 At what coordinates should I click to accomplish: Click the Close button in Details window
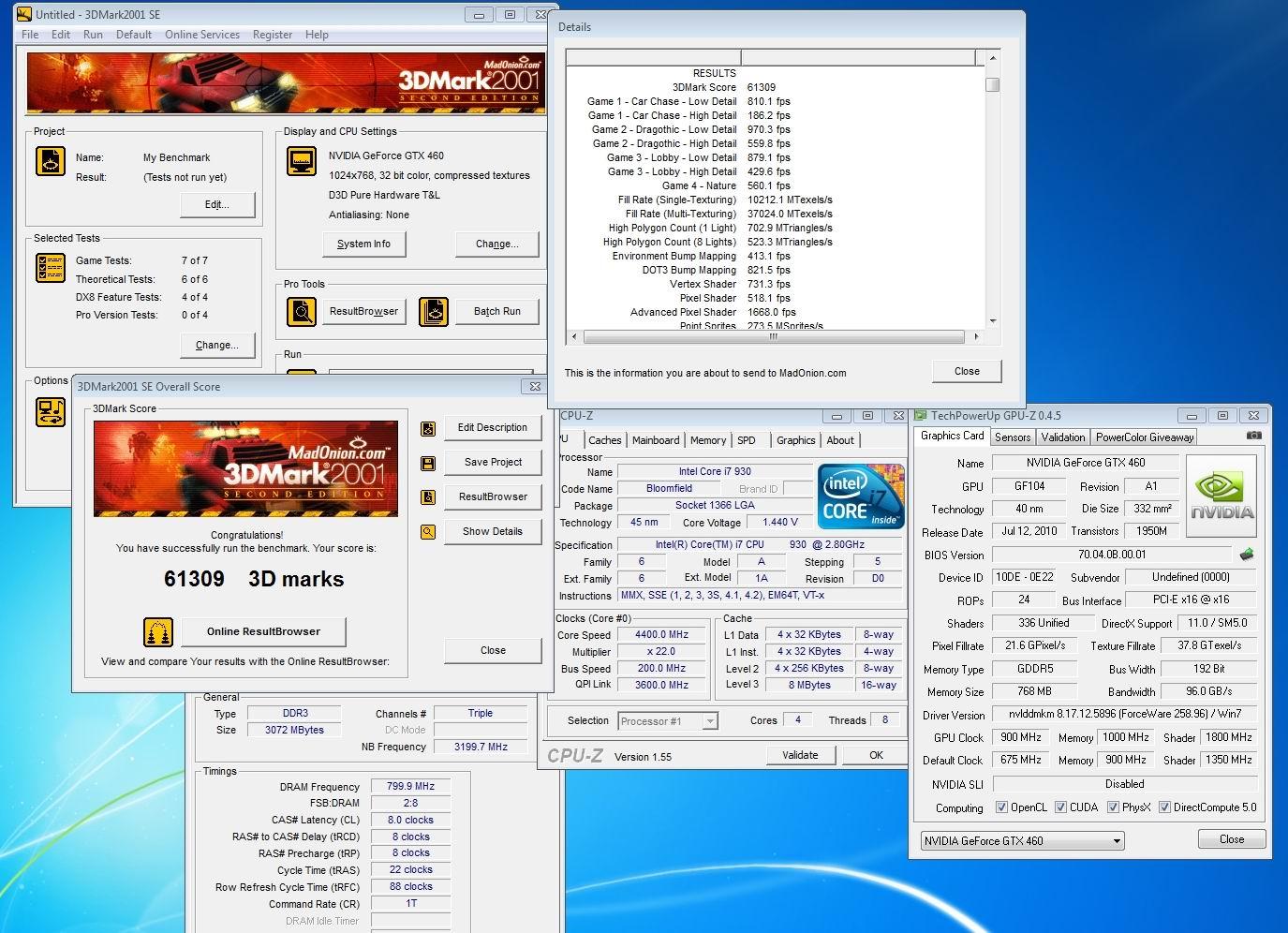967,372
